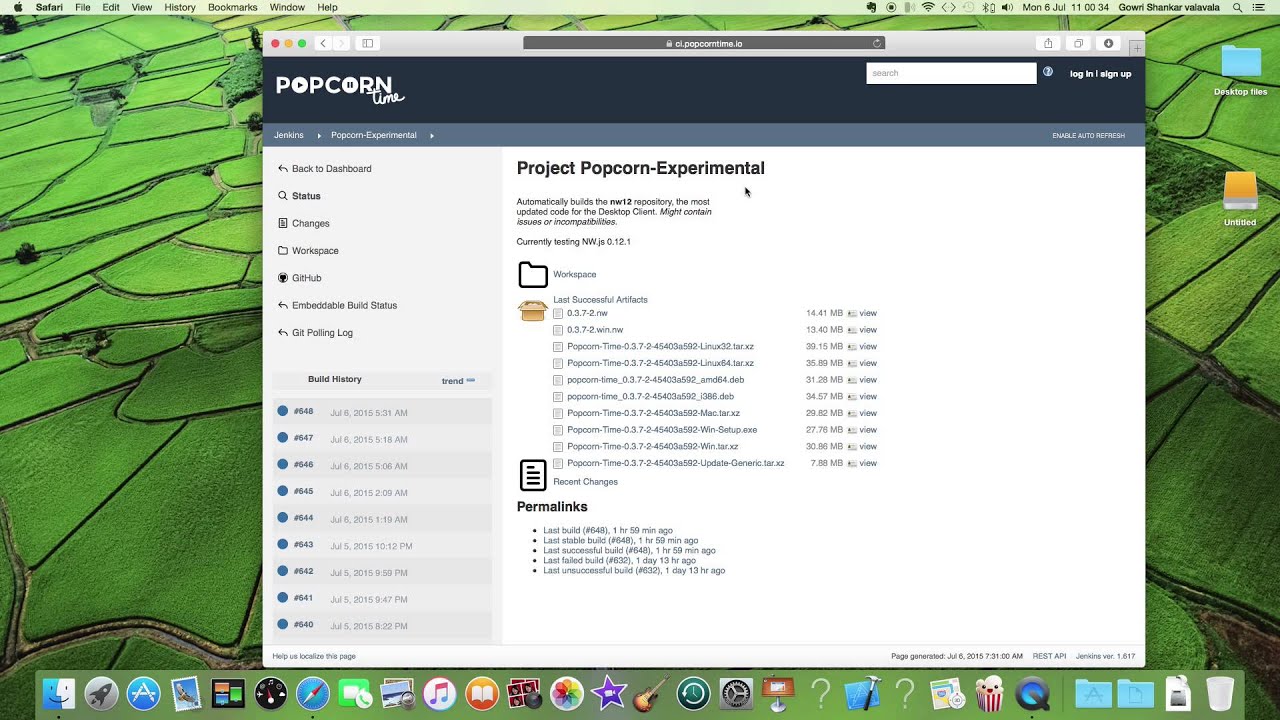Open iTunes from the Dock
Image resolution: width=1280 pixels, height=720 pixels.
pos(439,693)
